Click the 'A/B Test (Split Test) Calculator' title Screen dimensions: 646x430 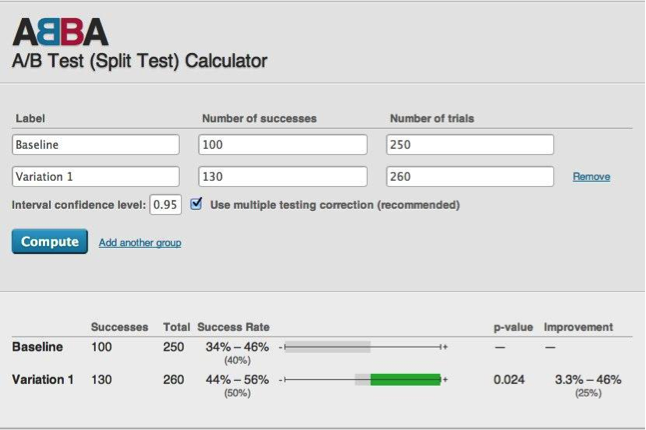pyautogui.click(x=139, y=61)
